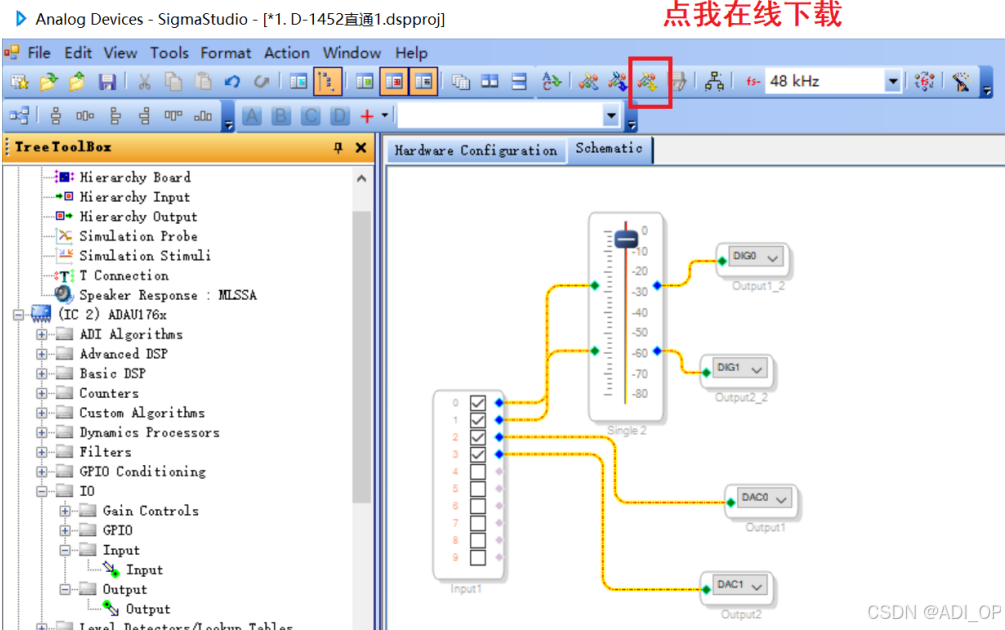
Task: Select the Output block tree item
Action: point(147,609)
